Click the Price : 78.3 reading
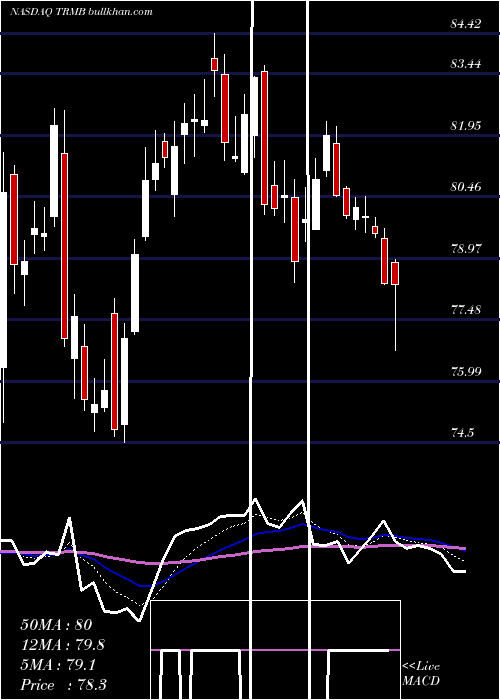 [63, 685]
